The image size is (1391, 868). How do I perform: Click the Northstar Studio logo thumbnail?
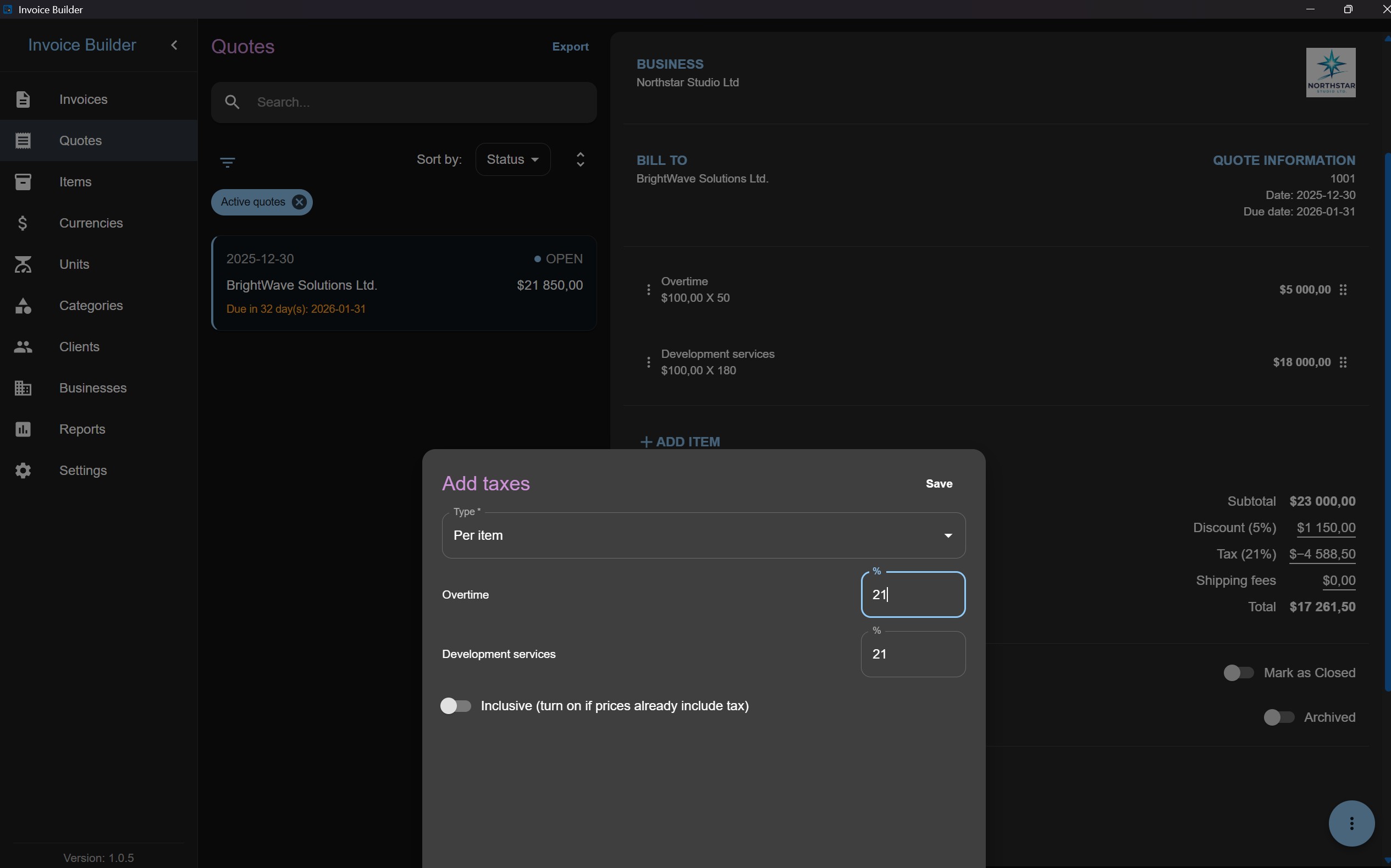coord(1330,73)
